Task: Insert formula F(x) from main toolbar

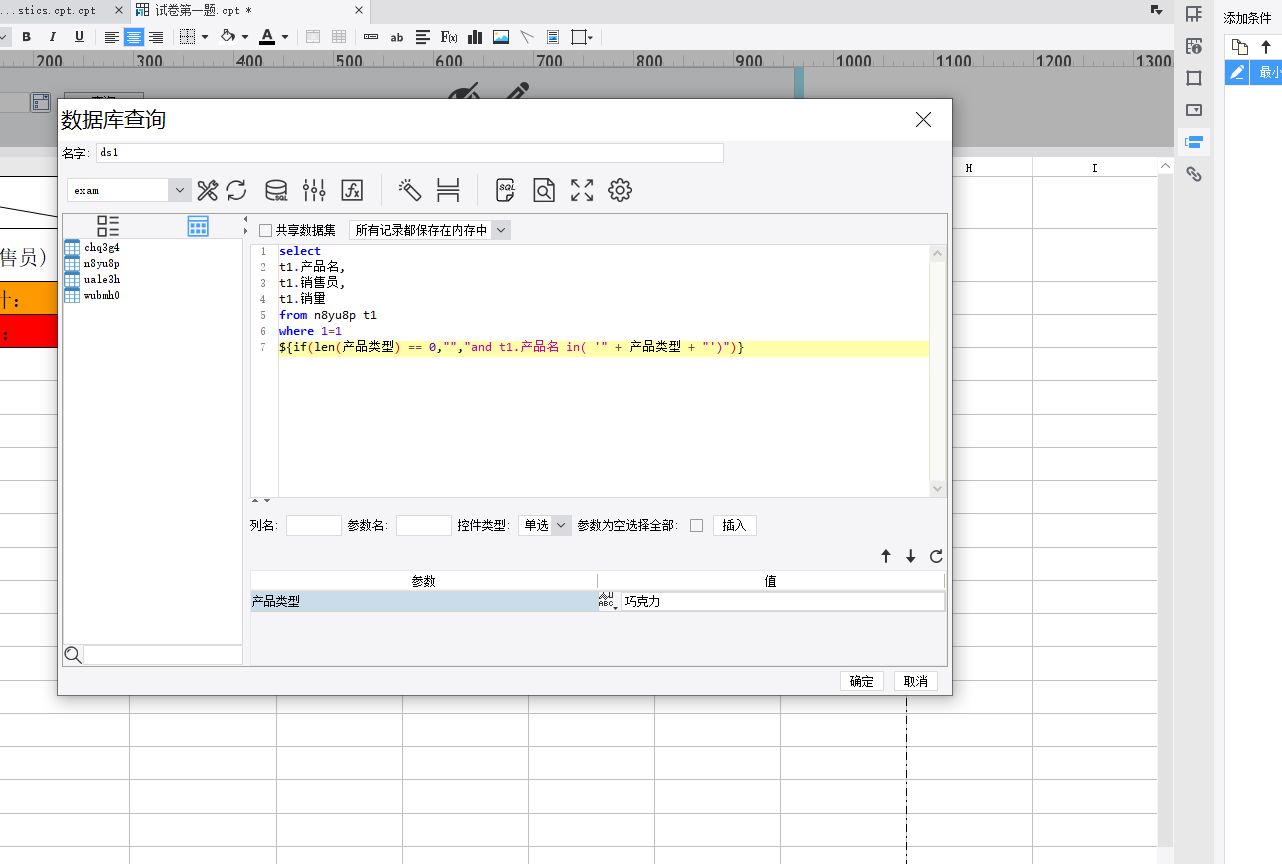Action: point(449,37)
